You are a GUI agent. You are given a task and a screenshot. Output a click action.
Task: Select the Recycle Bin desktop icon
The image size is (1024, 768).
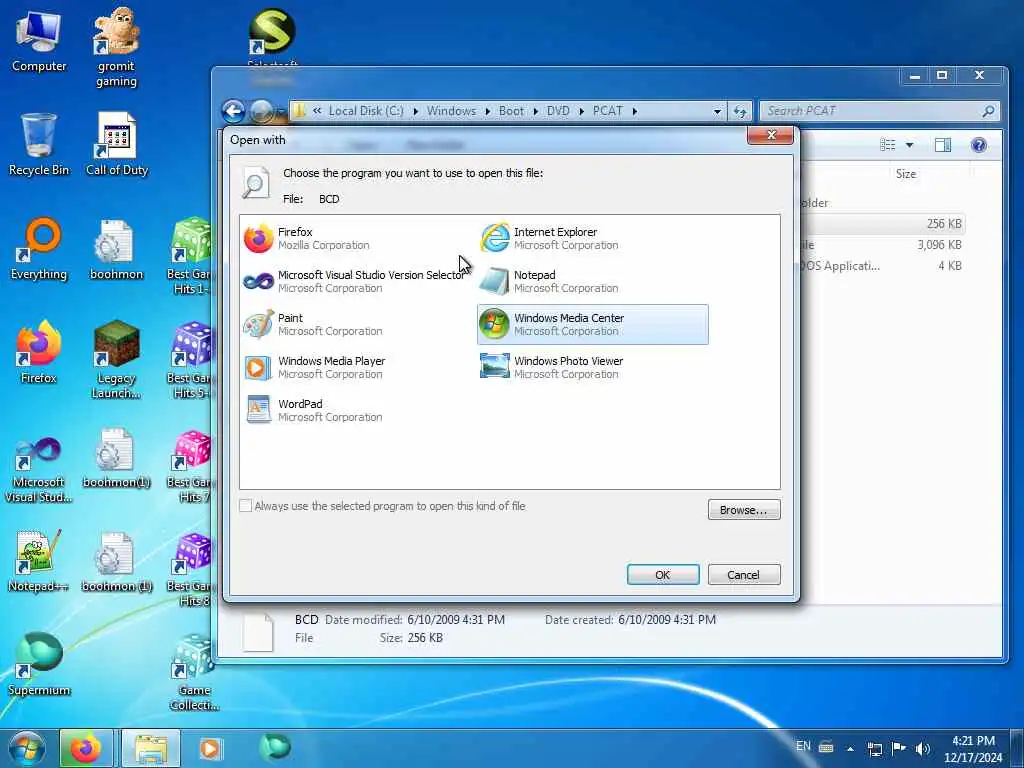(x=39, y=145)
